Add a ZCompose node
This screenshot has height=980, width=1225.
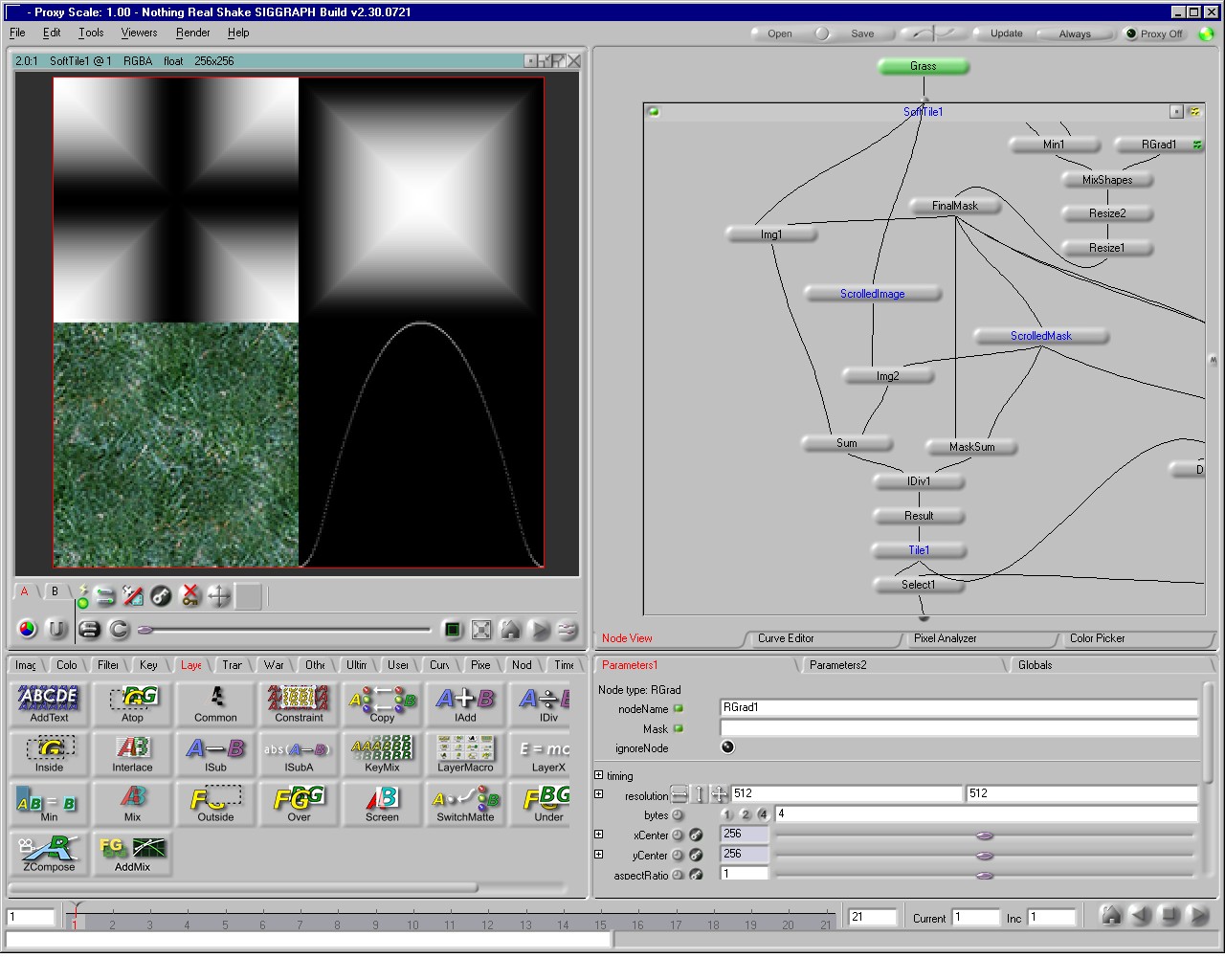tap(49, 853)
